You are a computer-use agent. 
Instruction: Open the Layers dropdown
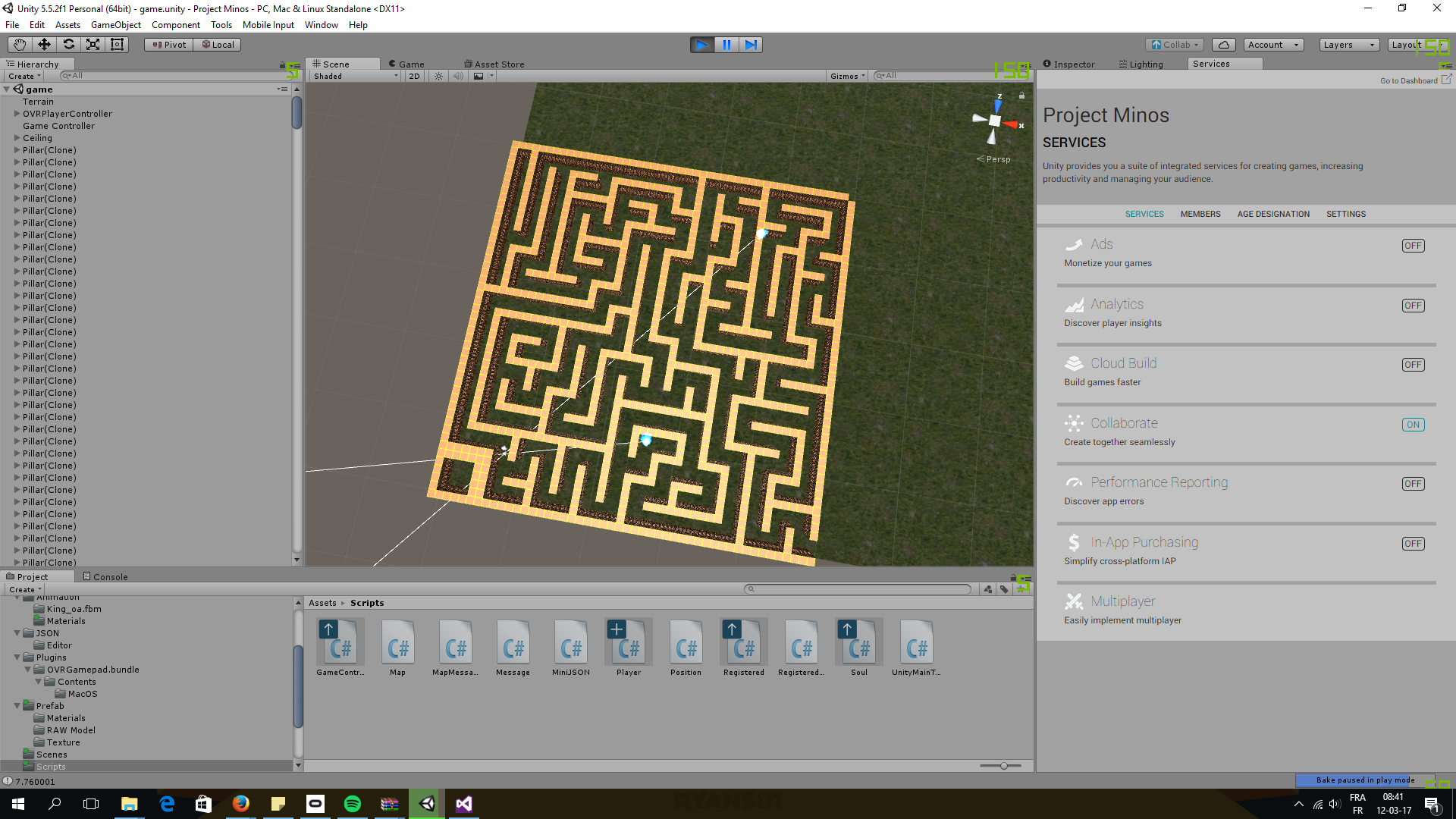(x=1348, y=45)
